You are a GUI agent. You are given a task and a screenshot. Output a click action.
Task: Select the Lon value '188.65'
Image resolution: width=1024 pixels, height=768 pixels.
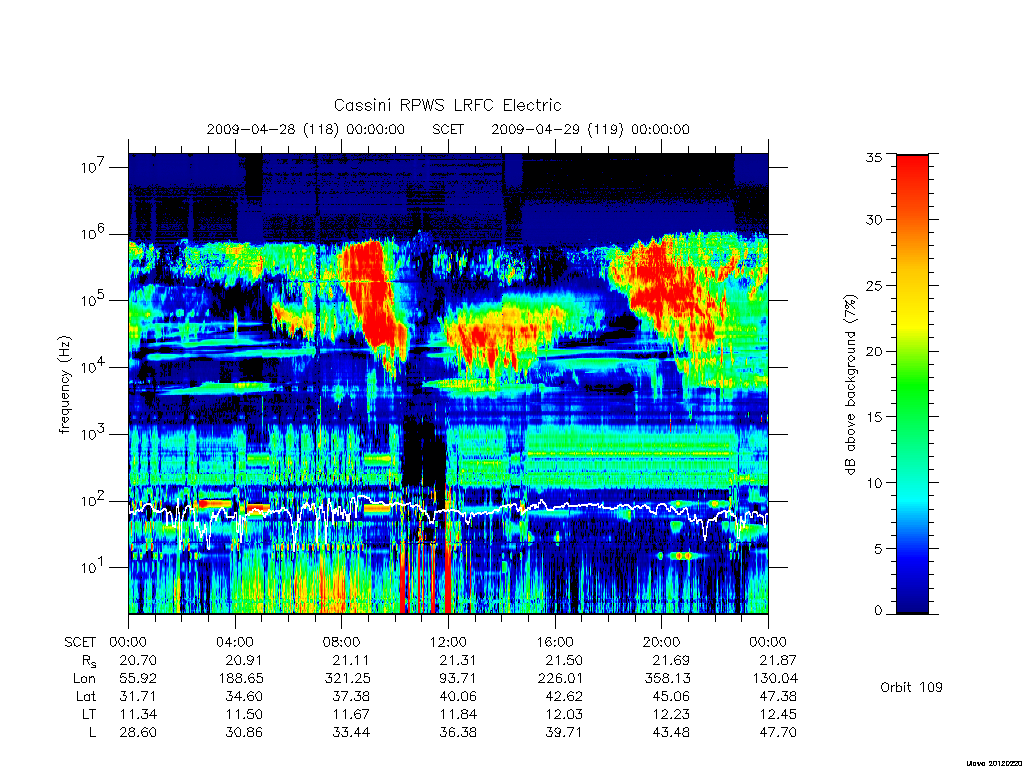coord(241,679)
